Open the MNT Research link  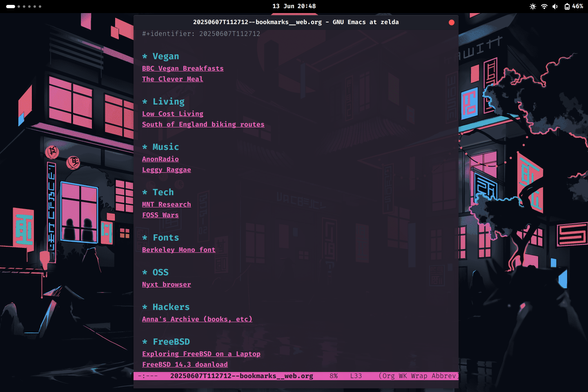pyautogui.click(x=166, y=204)
